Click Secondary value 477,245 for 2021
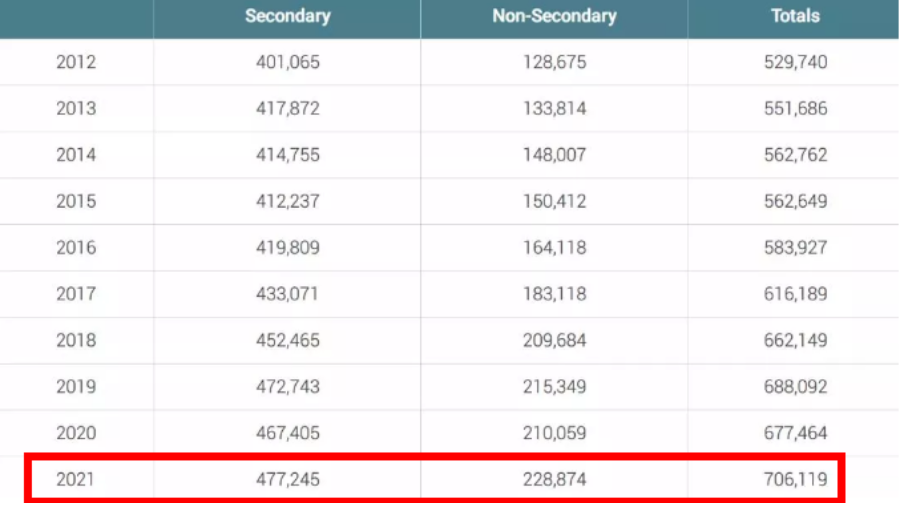 tap(287, 480)
